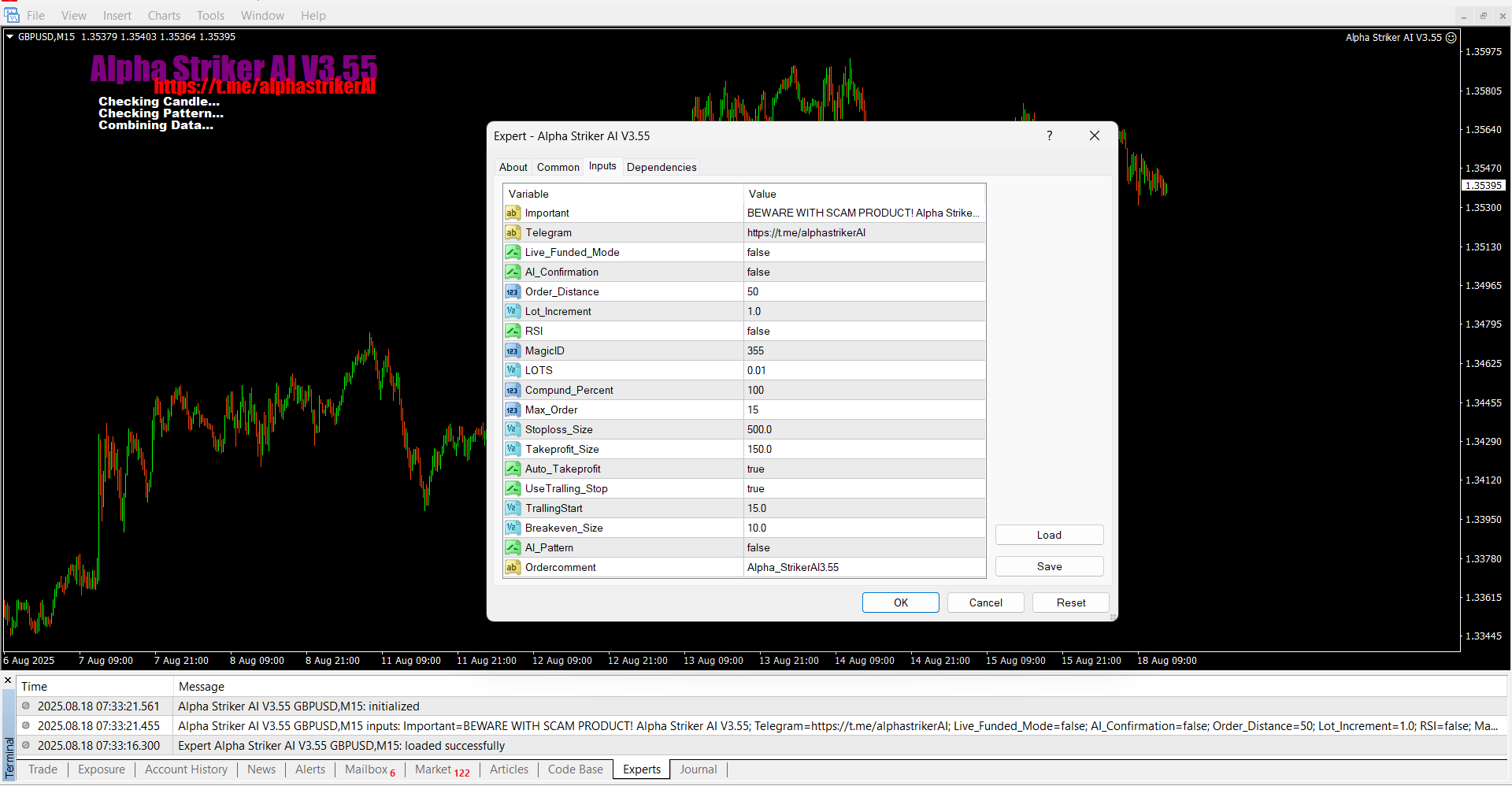Open the Help menu
The height and width of the screenshot is (786, 1512).
313,16
